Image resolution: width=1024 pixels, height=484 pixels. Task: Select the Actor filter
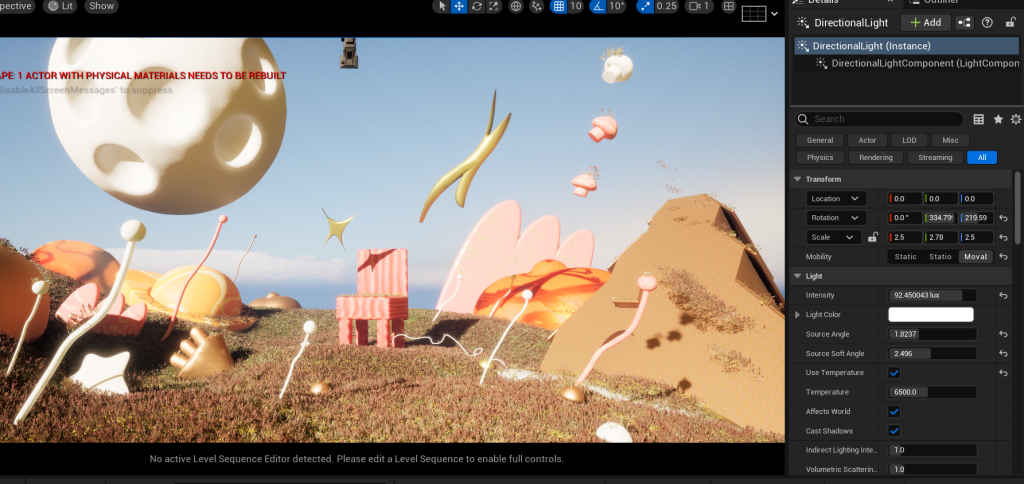[x=867, y=140]
